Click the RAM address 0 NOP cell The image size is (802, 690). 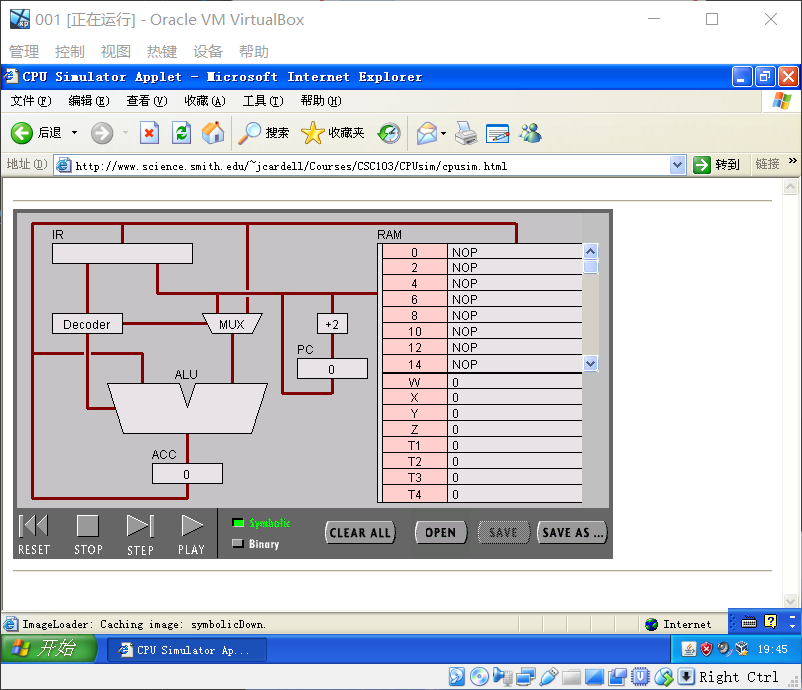coord(514,252)
